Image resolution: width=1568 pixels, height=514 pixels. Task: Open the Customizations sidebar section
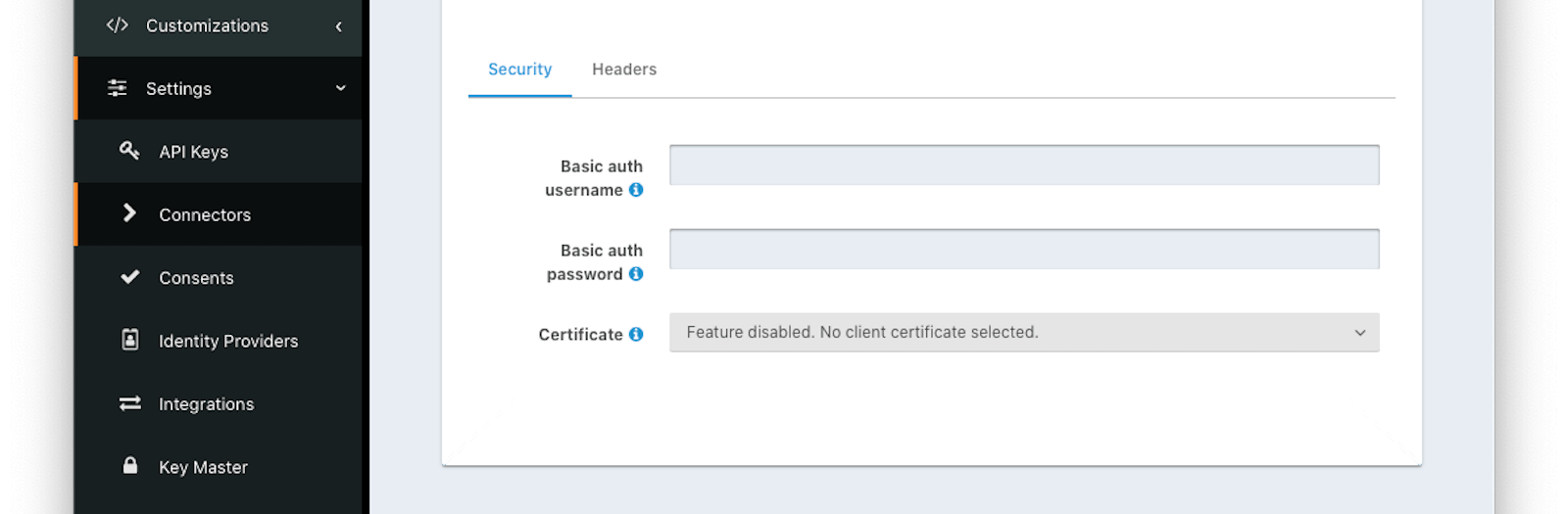point(219,26)
